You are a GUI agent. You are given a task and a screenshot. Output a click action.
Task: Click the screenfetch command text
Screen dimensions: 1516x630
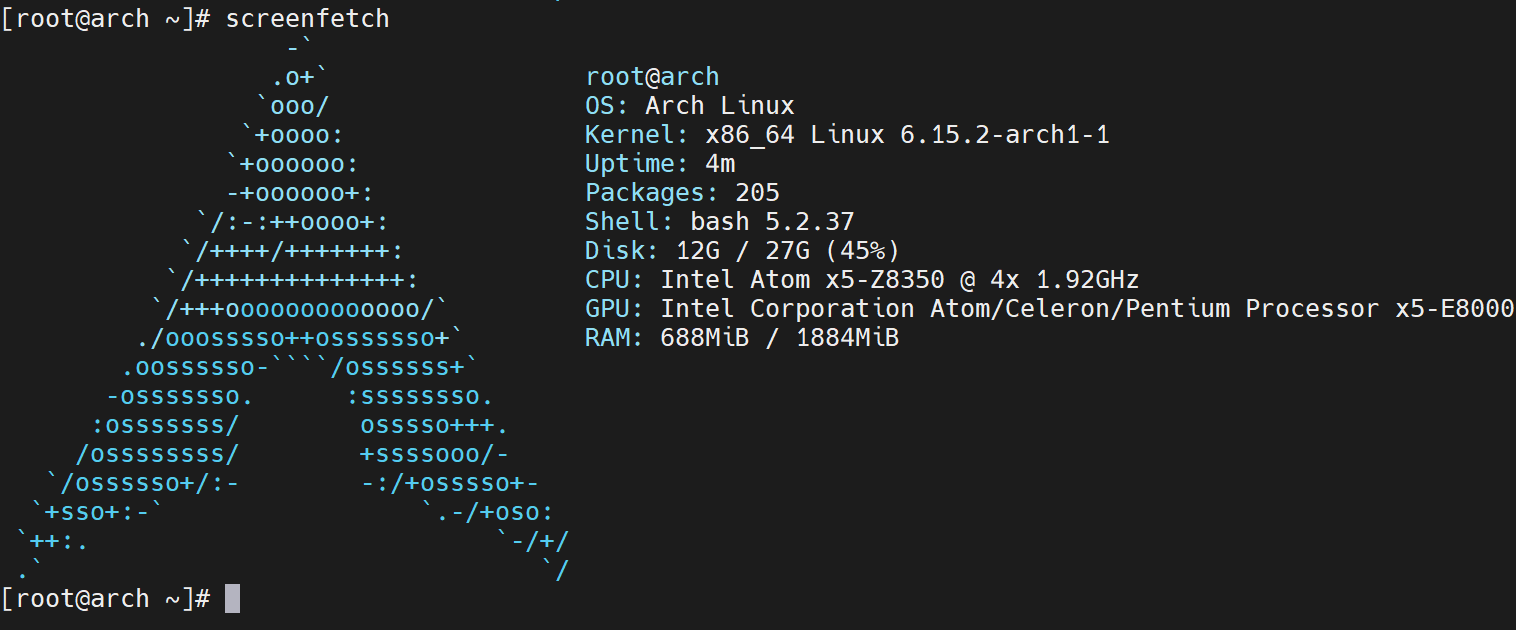click(x=307, y=18)
